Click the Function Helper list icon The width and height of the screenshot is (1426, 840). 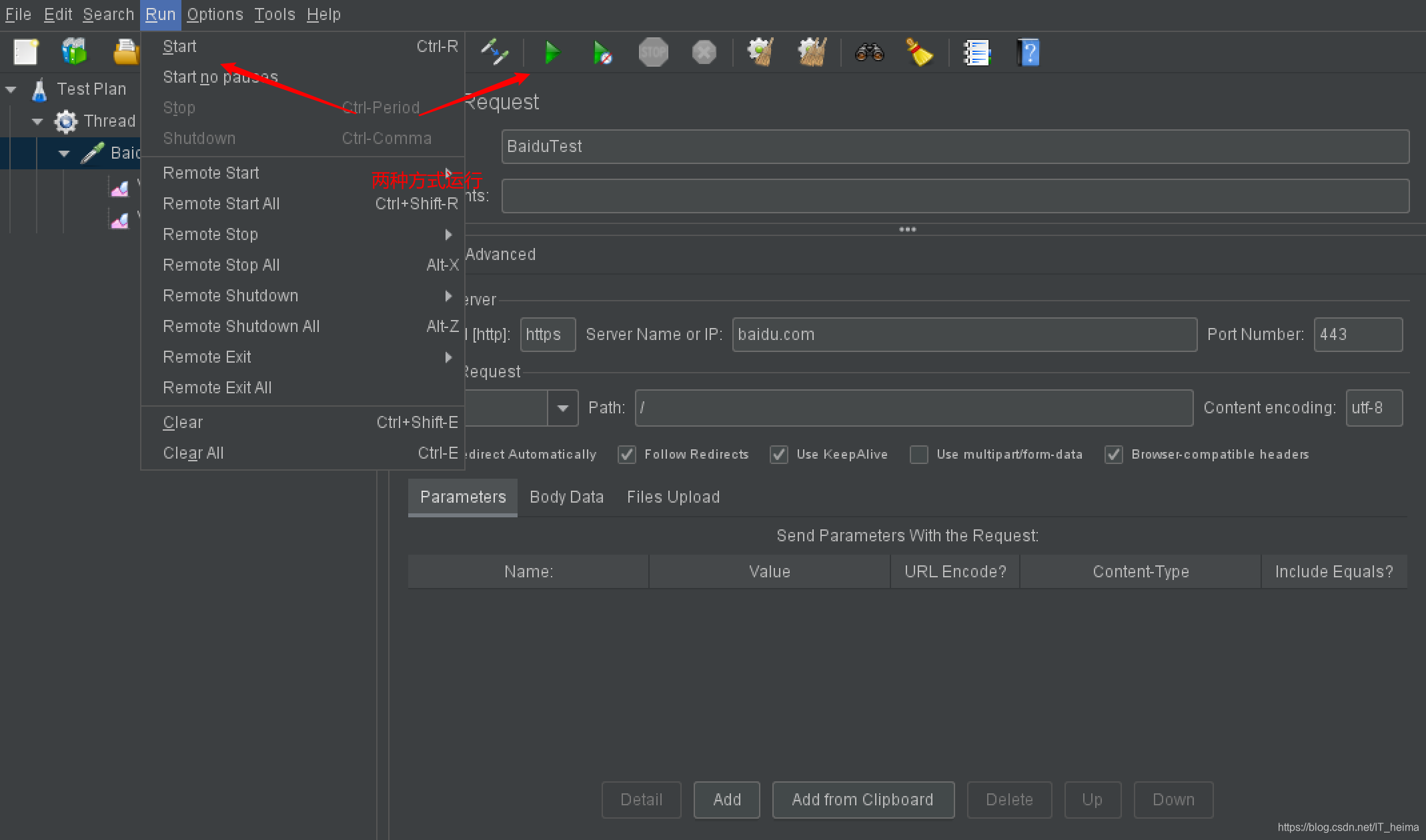point(976,53)
